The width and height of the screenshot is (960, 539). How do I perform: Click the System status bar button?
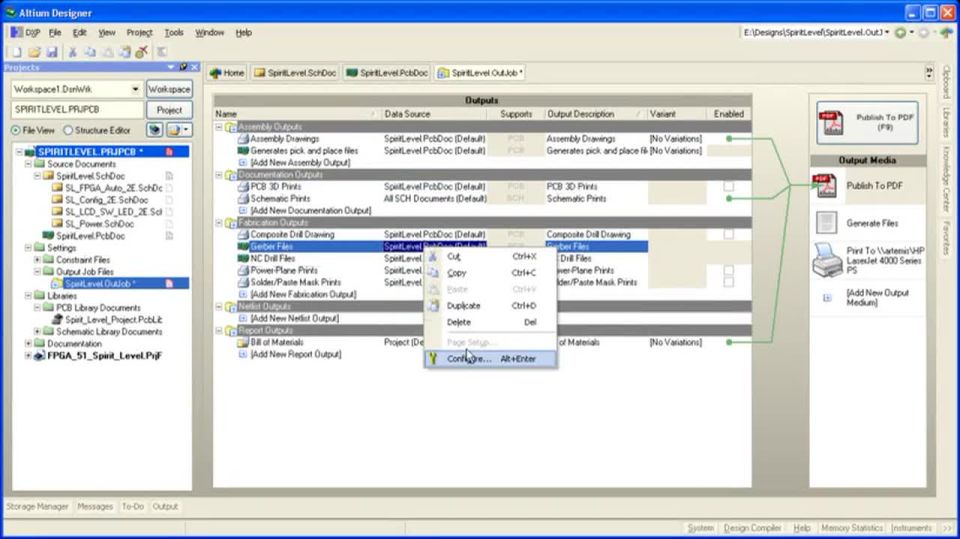700,528
